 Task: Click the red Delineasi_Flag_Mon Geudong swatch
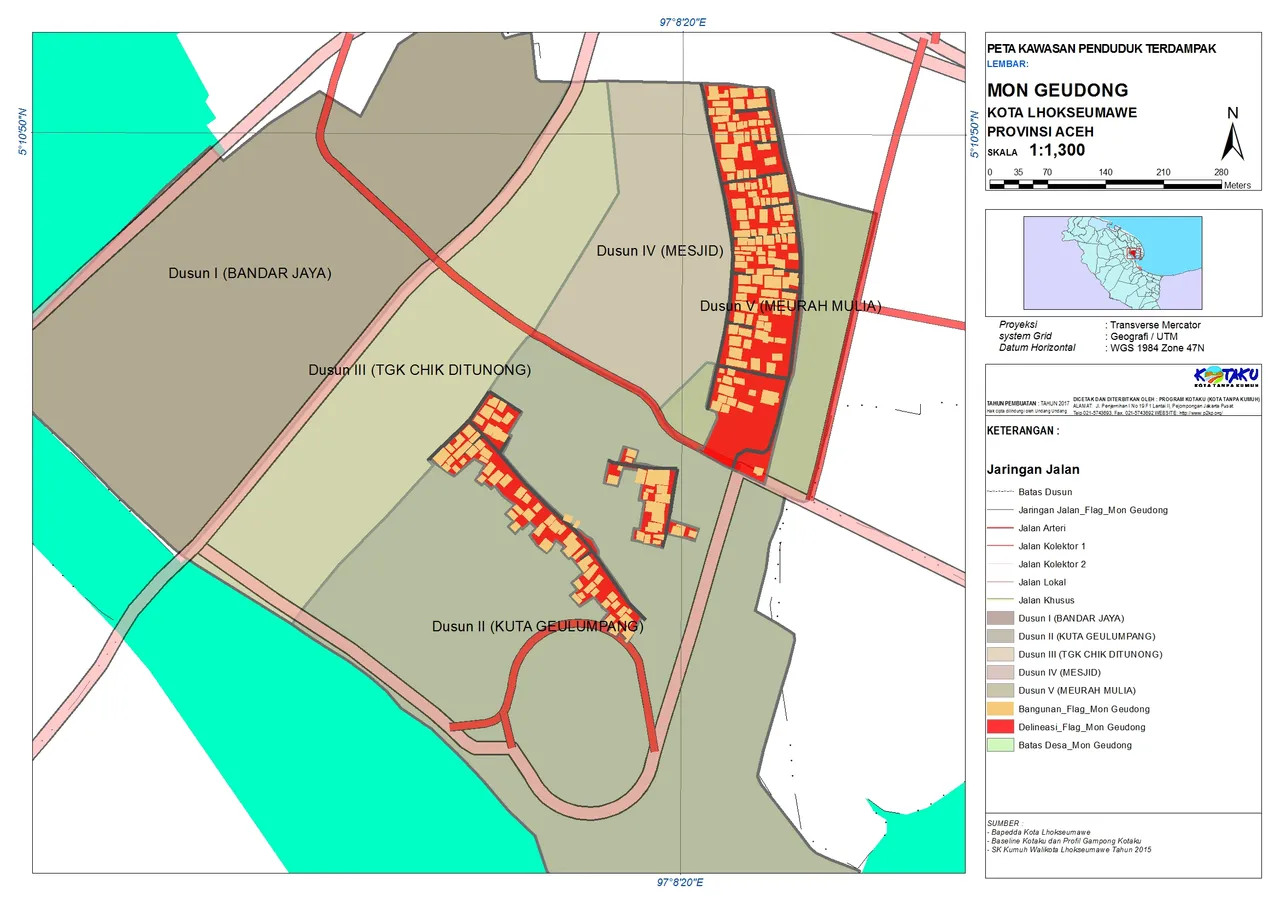pyautogui.click(x=1001, y=727)
